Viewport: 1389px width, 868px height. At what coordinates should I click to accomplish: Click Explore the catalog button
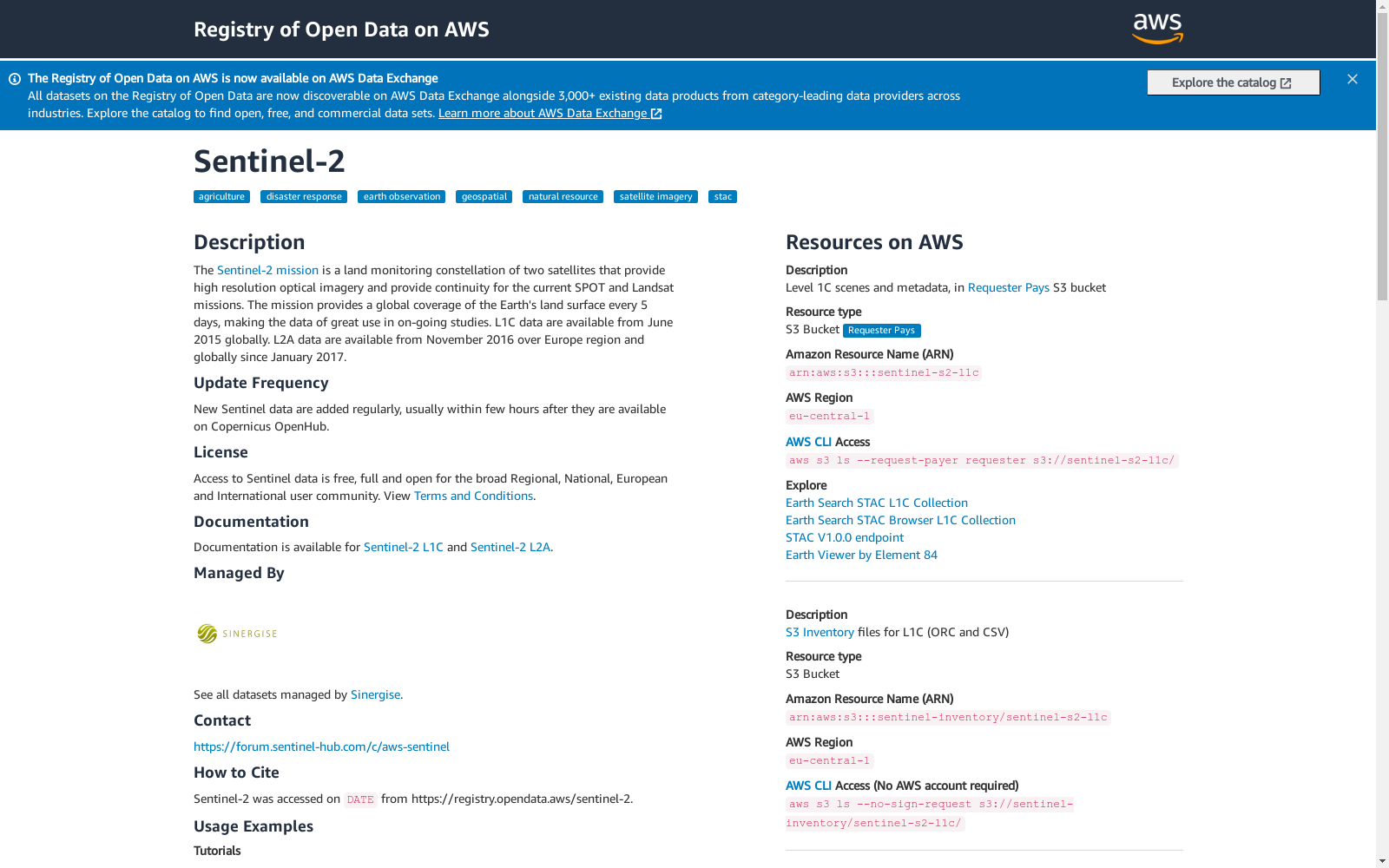coord(1233,82)
